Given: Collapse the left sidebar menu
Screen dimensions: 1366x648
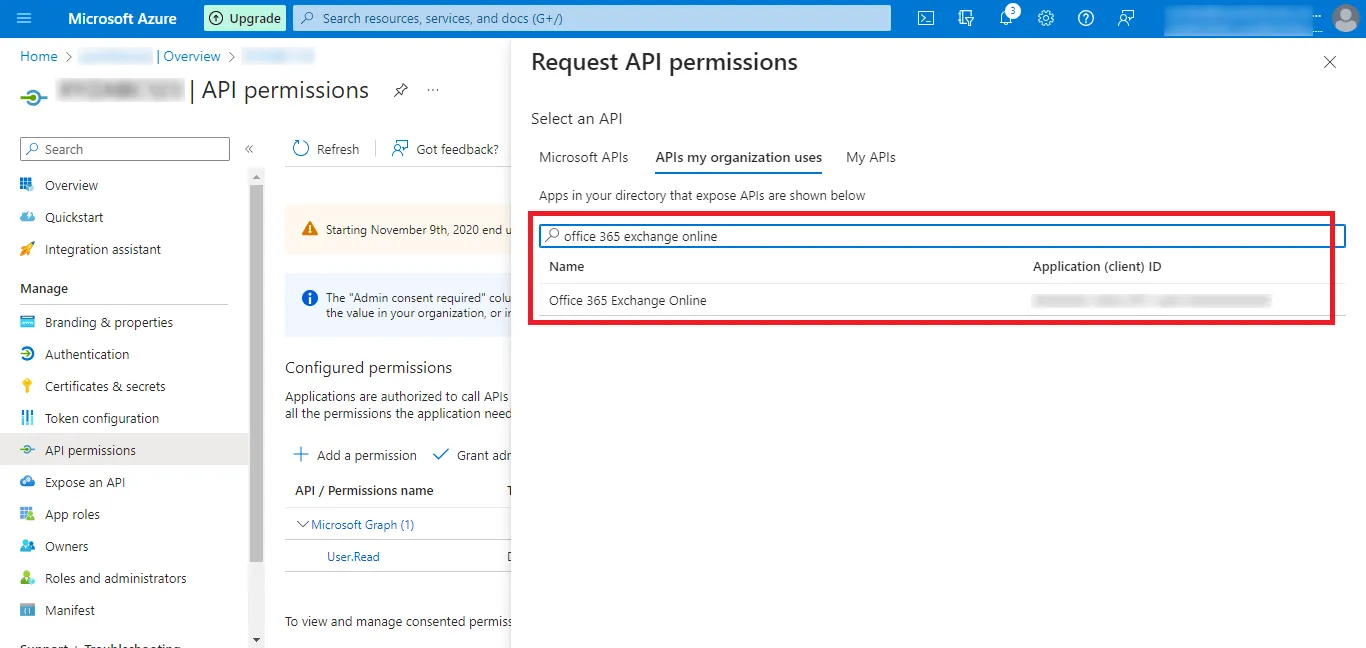Looking at the screenshot, I should (249, 149).
